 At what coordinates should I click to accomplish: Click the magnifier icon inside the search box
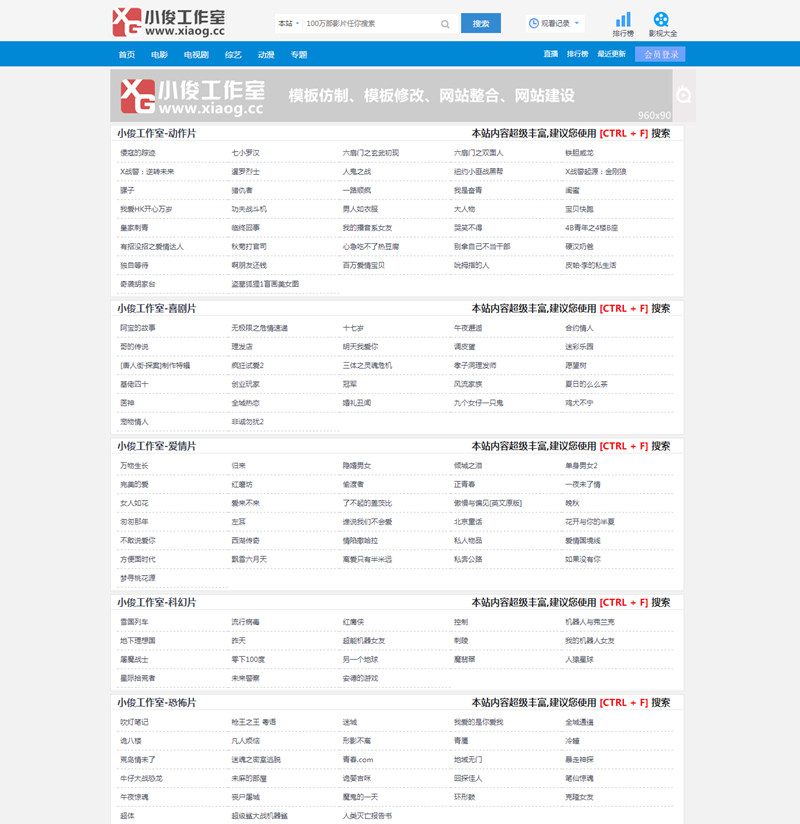click(x=445, y=24)
